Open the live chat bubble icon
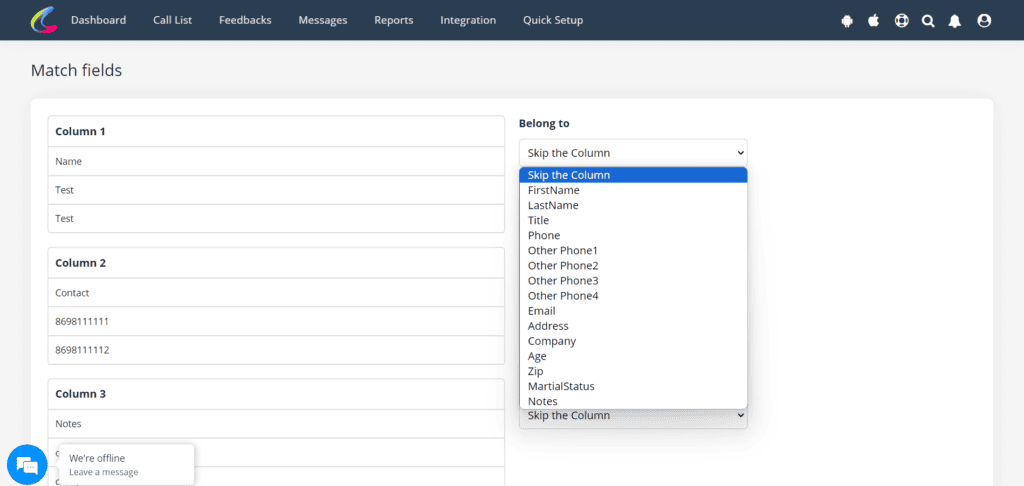Screen dimensions: 1024x486 point(27,465)
